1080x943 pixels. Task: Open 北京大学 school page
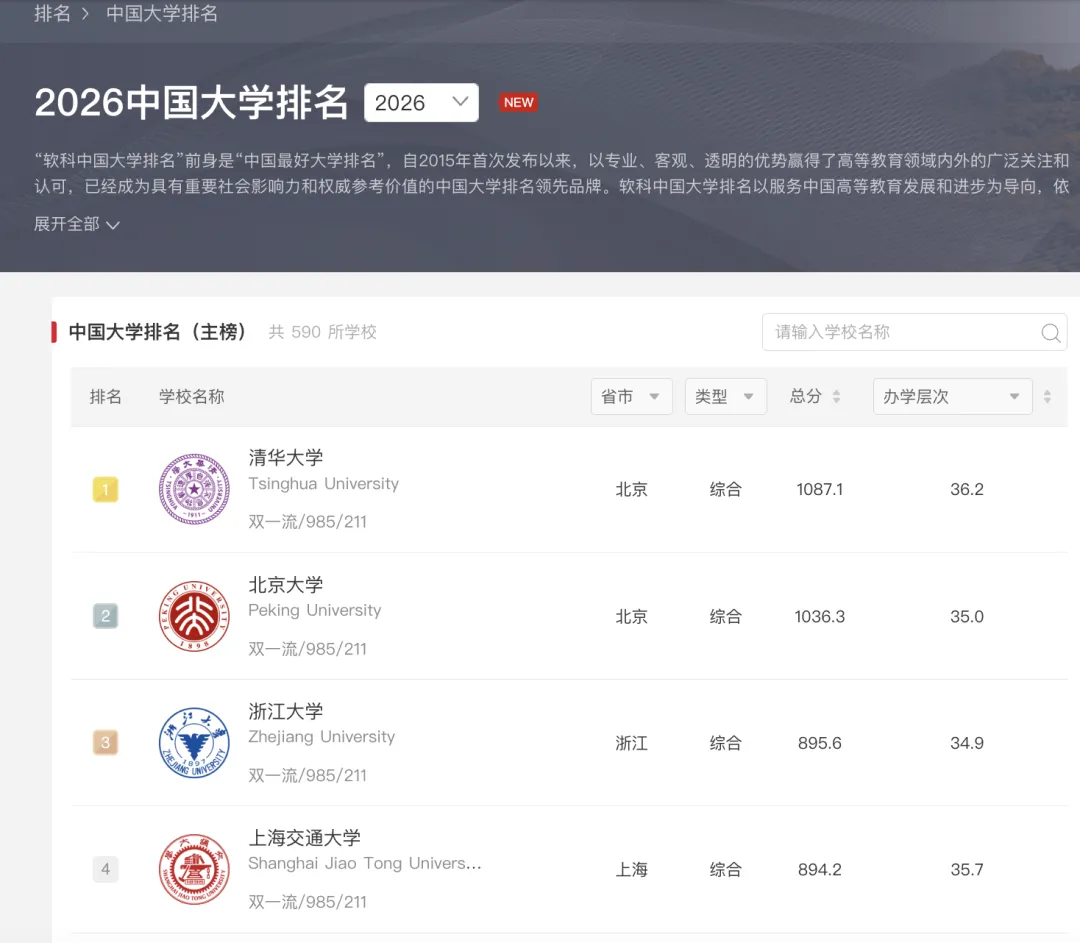coord(286,585)
